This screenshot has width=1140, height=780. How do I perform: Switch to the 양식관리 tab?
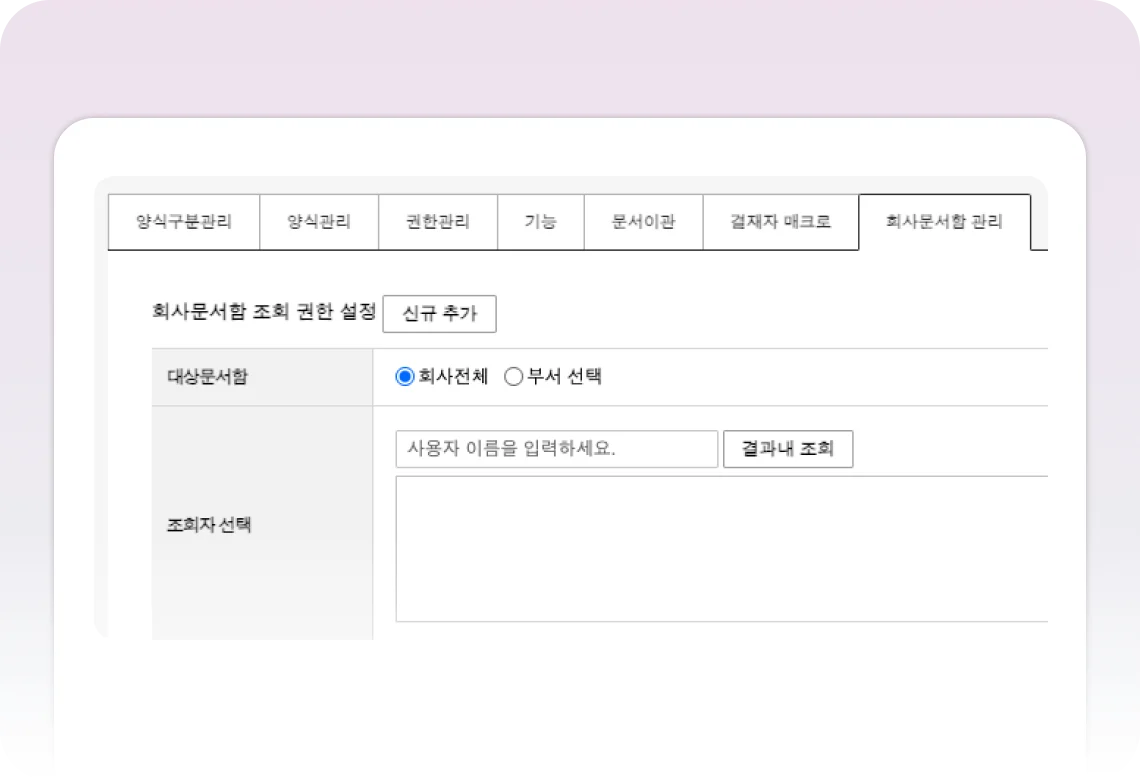pyautogui.click(x=319, y=222)
